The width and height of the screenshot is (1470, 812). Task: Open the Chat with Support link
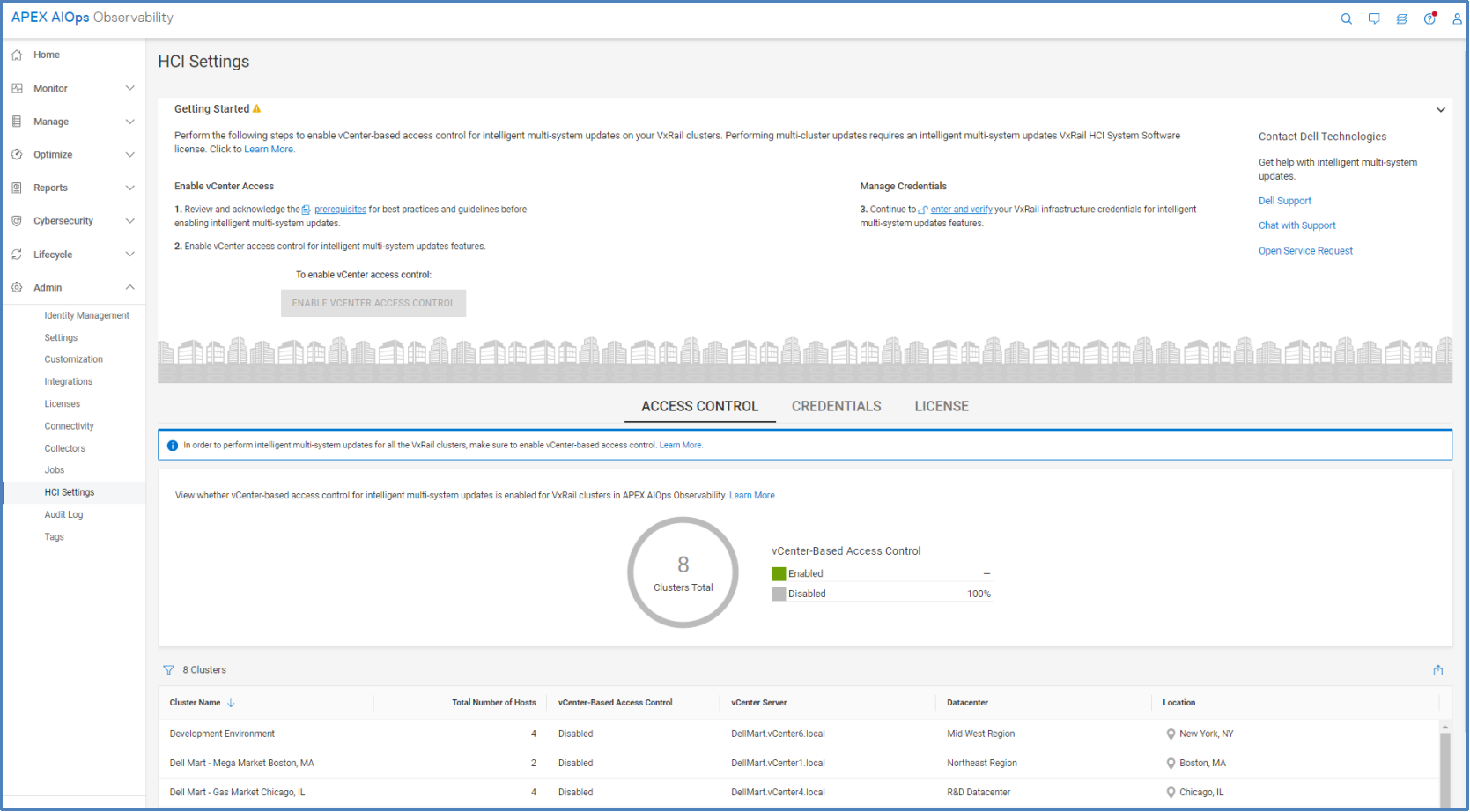1297,226
